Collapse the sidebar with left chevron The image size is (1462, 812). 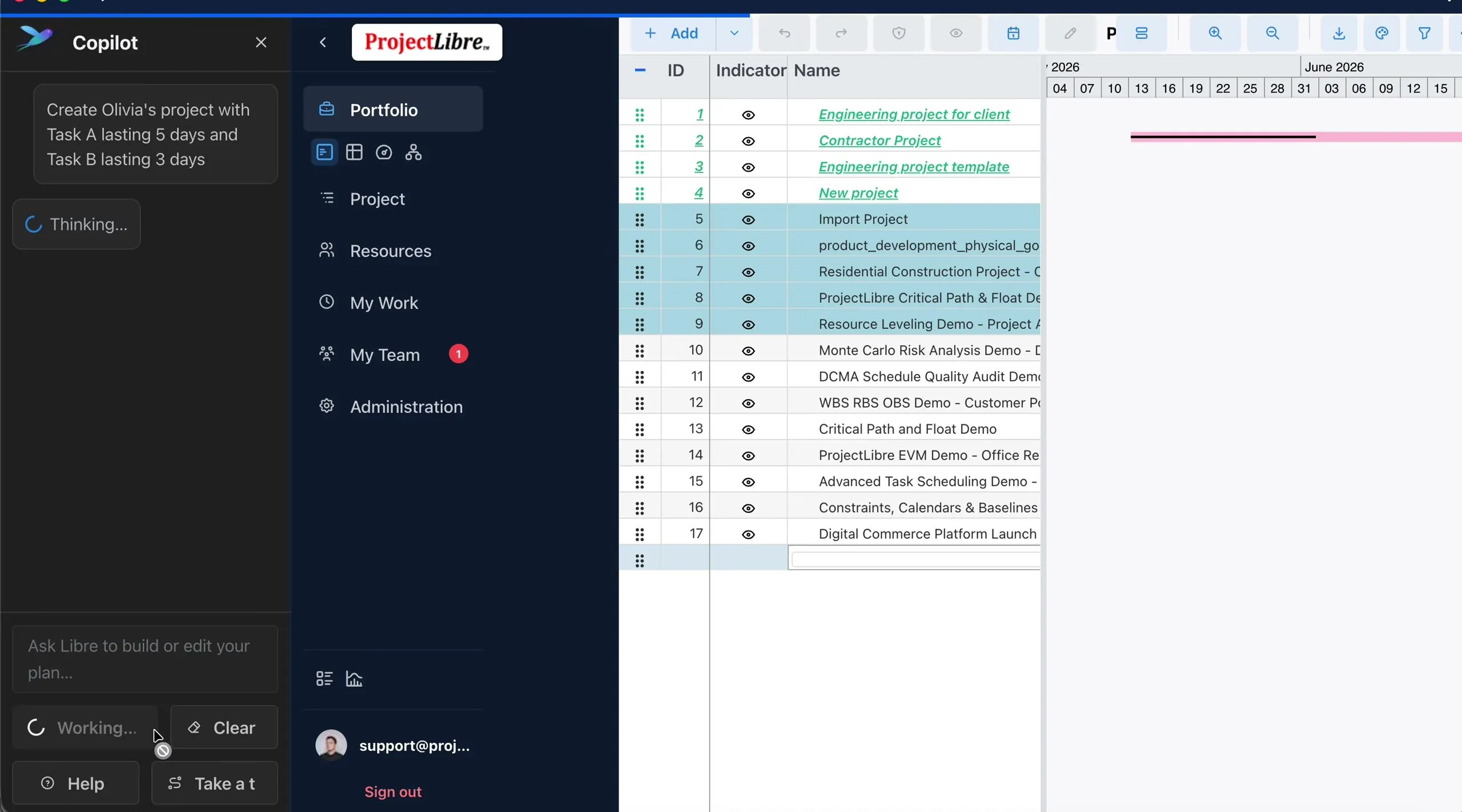point(323,42)
